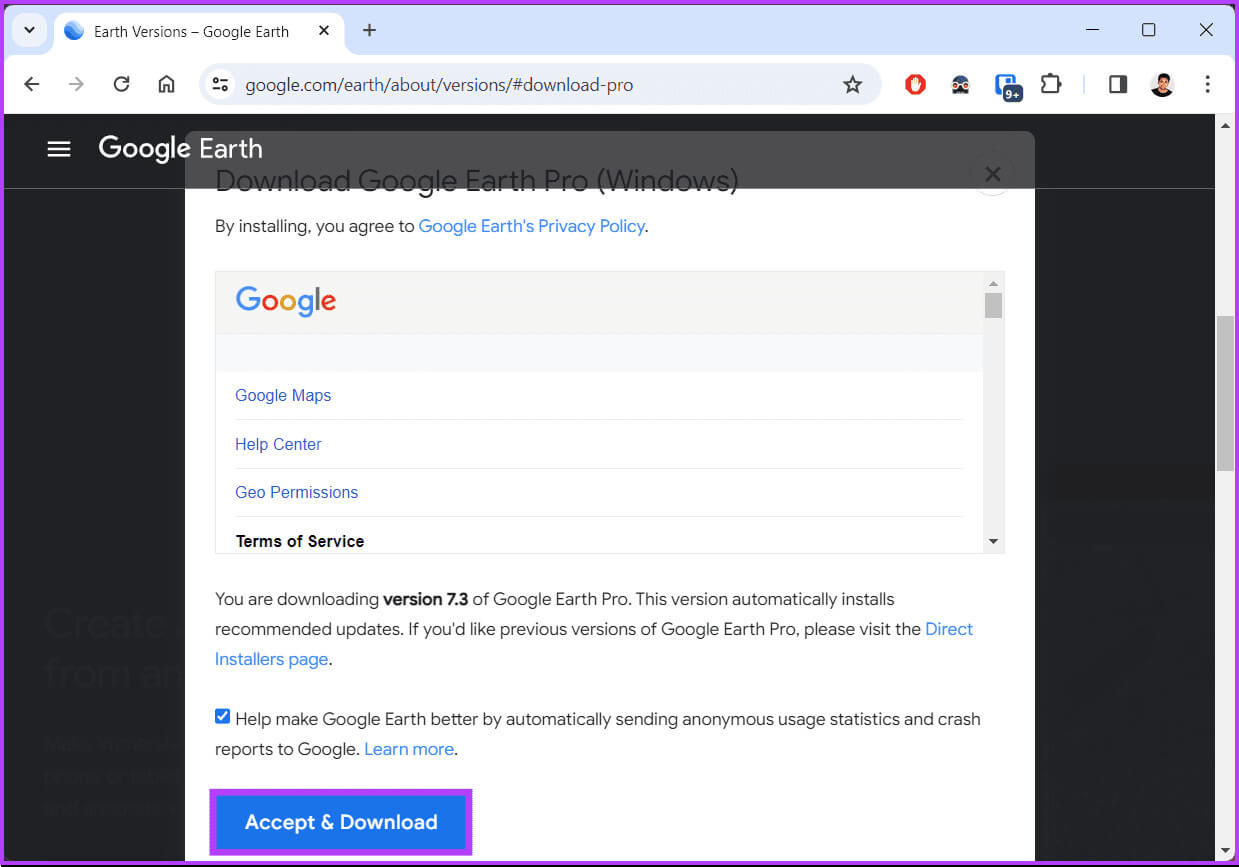Open the Chrome three-dot menu
Image resolution: width=1239 pixels, height=867 pixels.
[1207, 85]
